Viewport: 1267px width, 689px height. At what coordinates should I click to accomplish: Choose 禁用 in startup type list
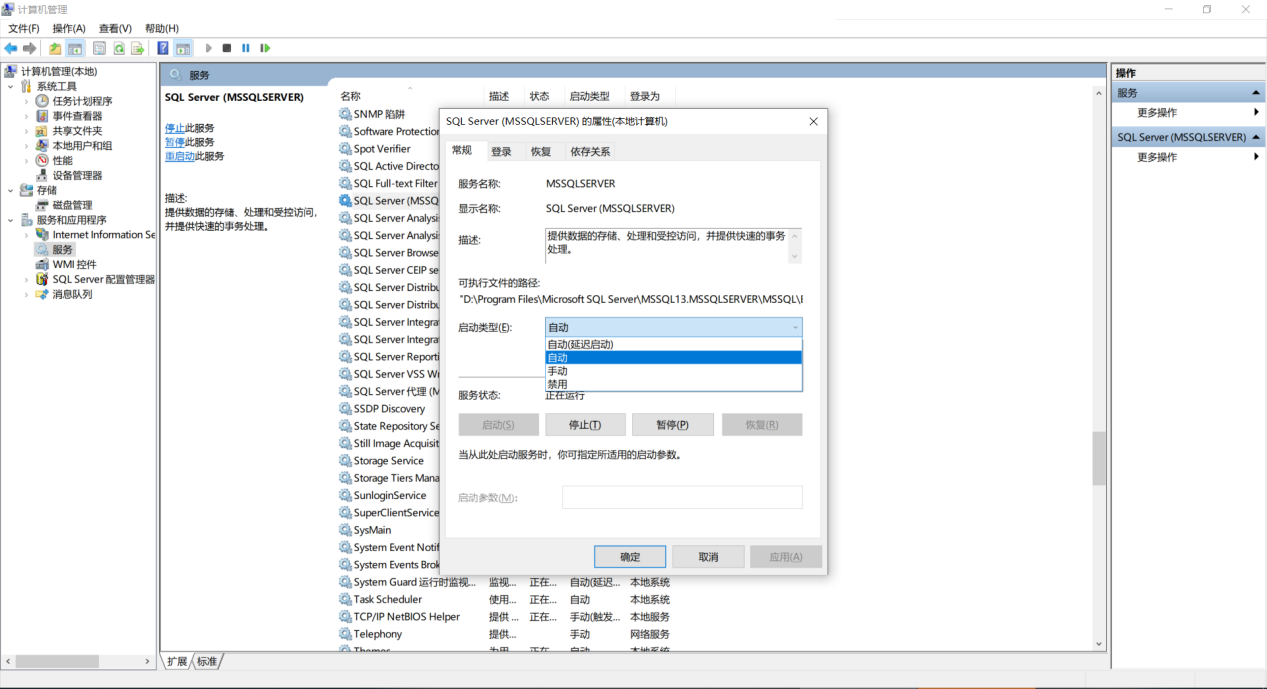point(673,384)
